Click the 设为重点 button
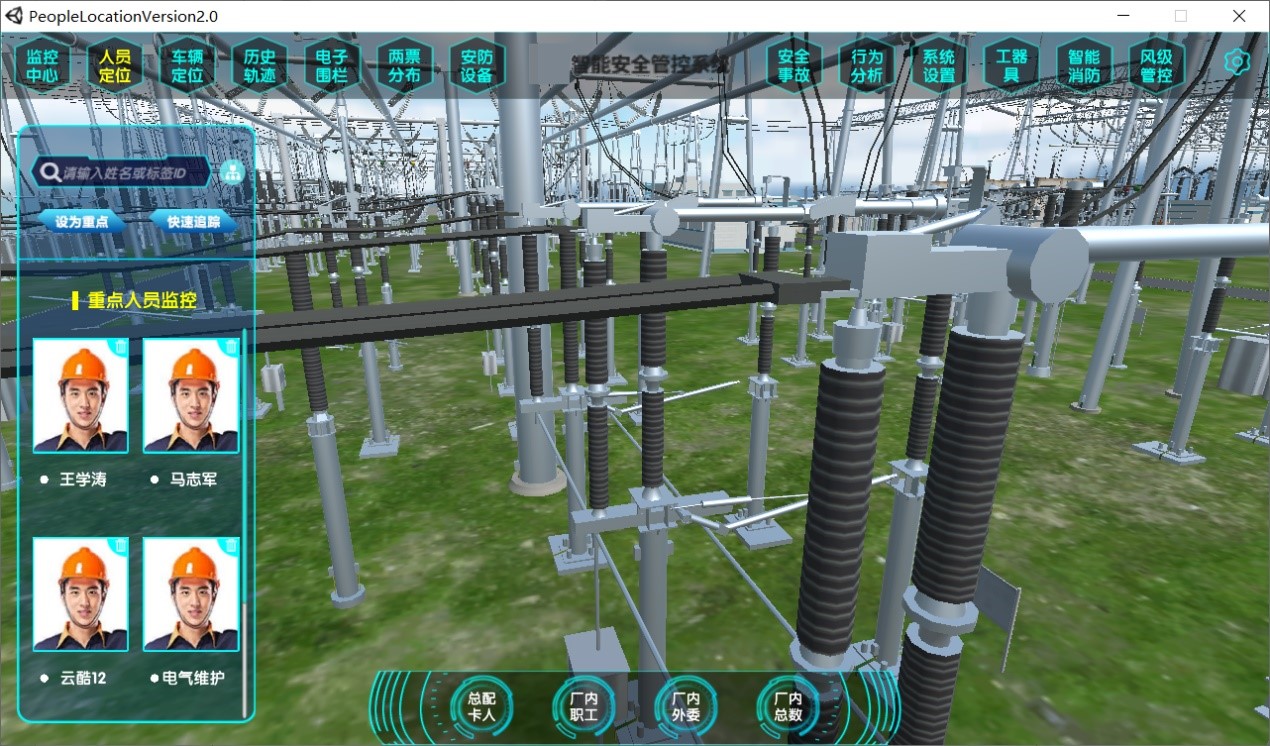The image size is (1270, 746). point(82,222)
